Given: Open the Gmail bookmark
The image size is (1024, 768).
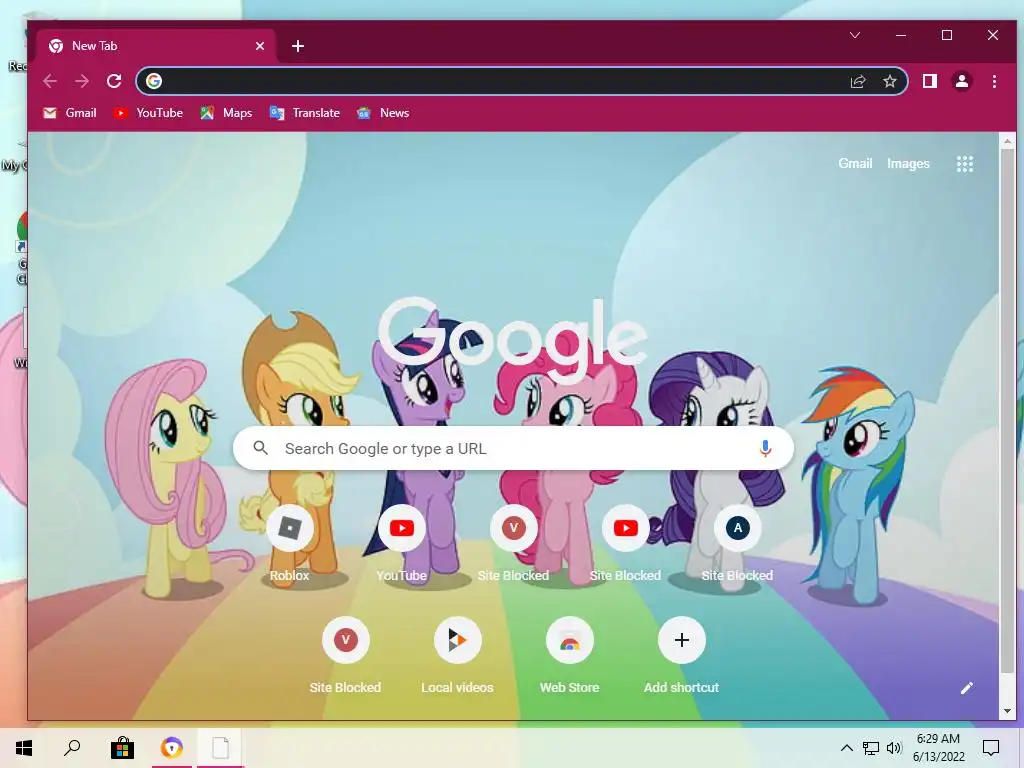Looking at the screenshot, I should pos(70,113).
